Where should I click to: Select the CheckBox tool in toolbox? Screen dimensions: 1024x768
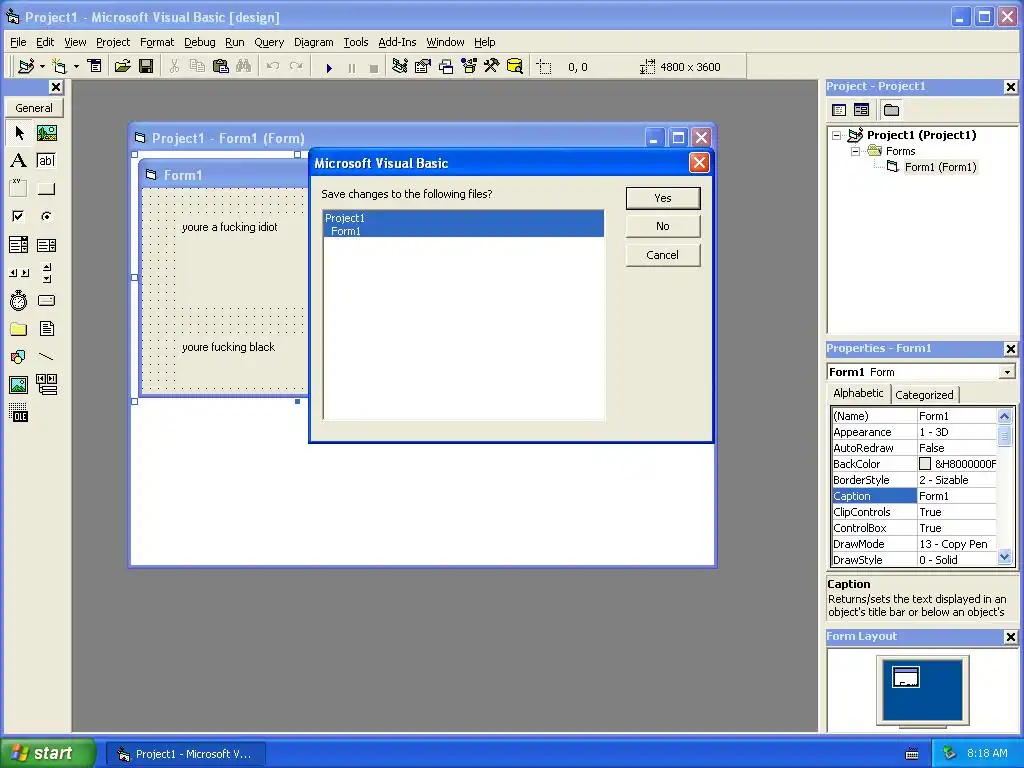coord(19,216)
